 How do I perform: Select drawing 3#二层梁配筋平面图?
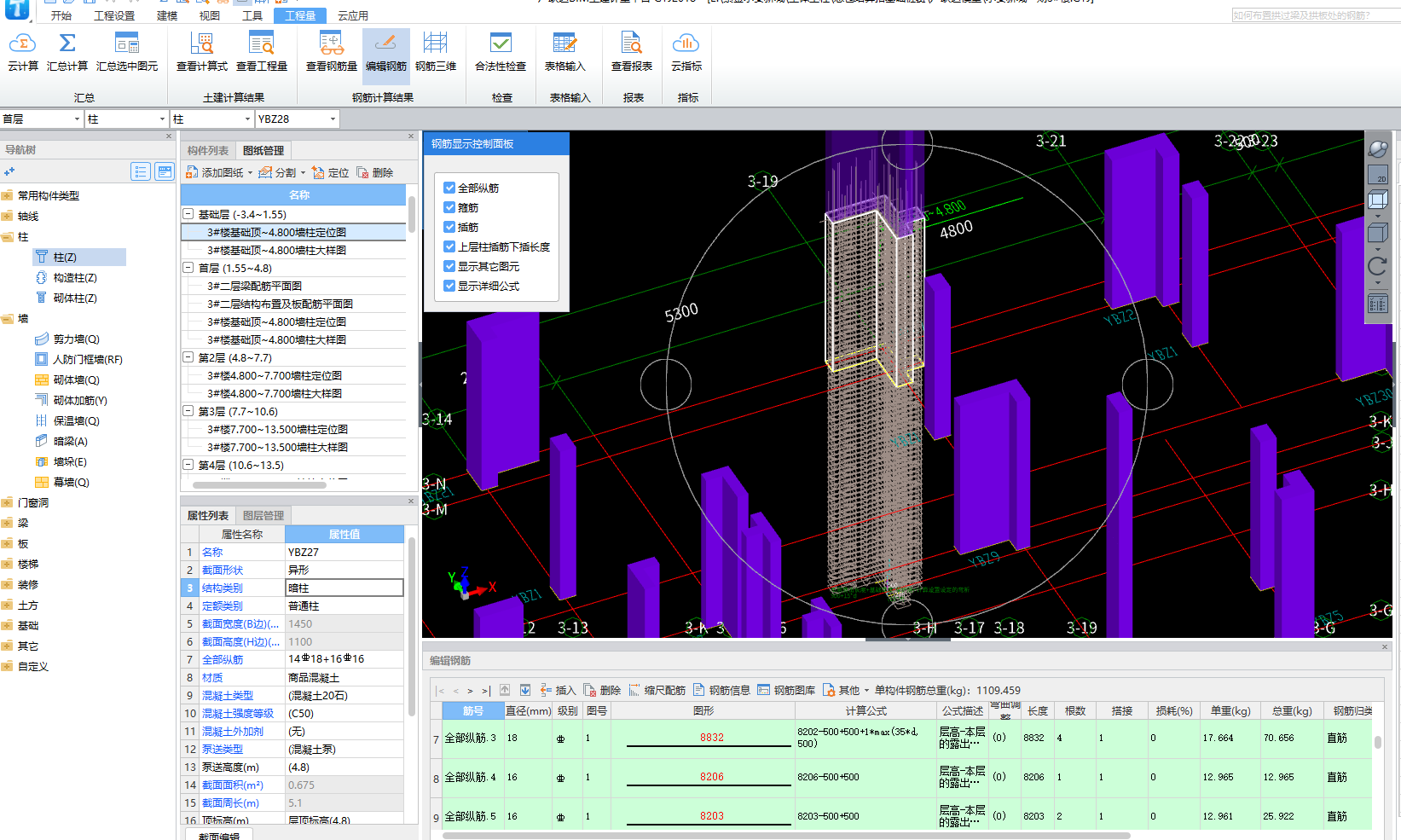254,286
